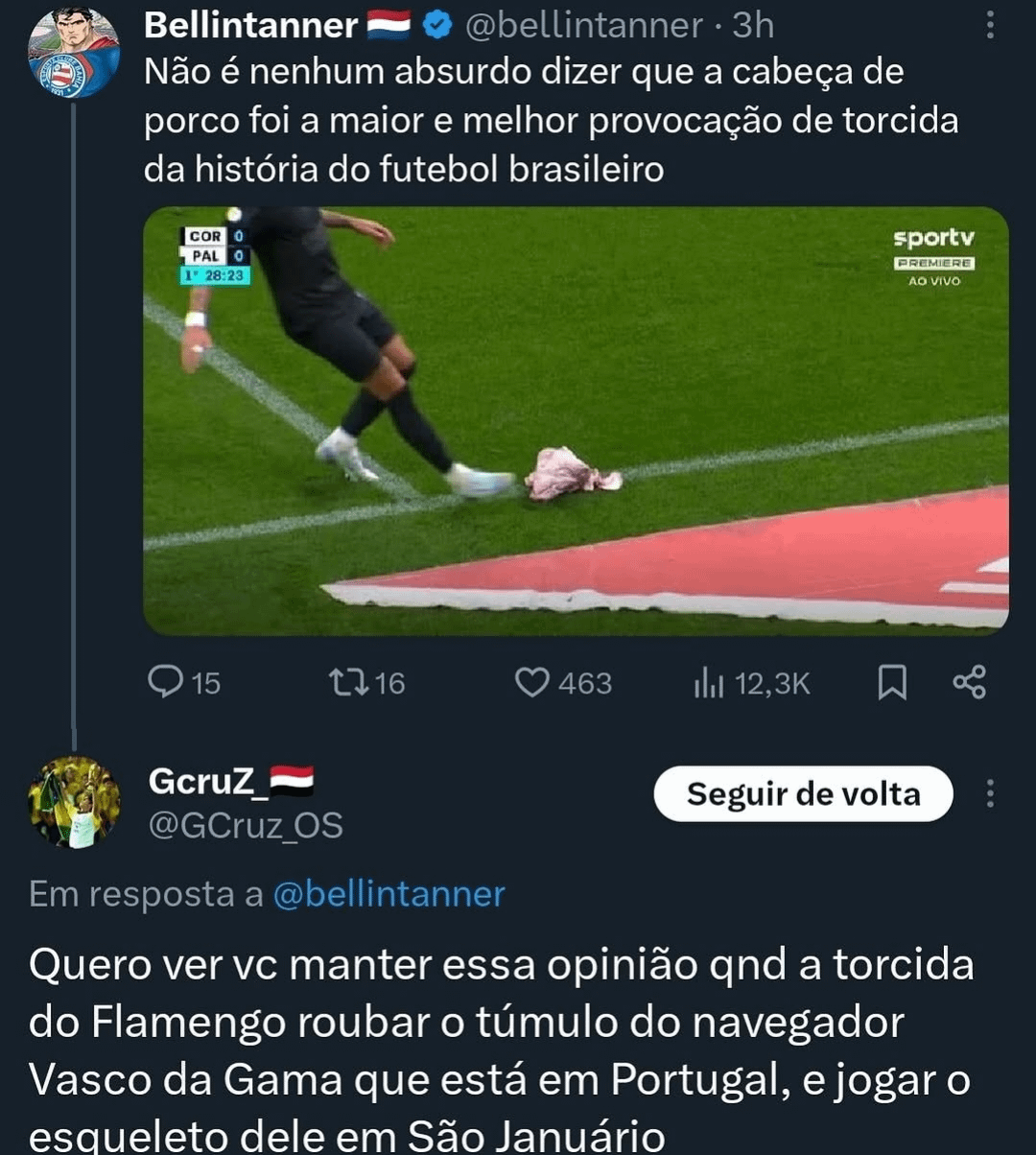Image resolution: width=1036 pixels, height=1155 pixels.
Task: Click the @bellintanner reply mention link
Action: (x=388, y=894)
